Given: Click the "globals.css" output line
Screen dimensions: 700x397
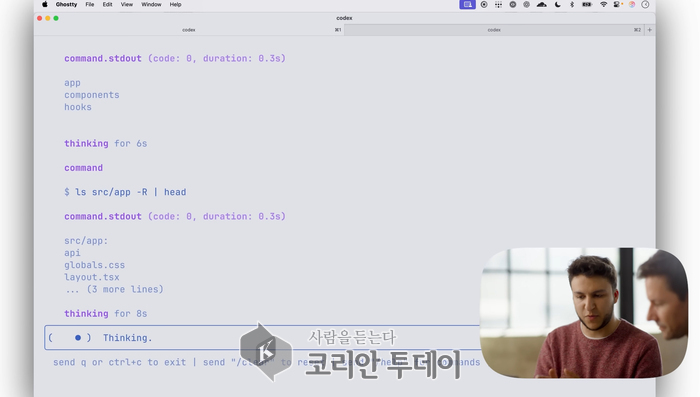Looking at the screenshot, I should click(x=94, y=265).
